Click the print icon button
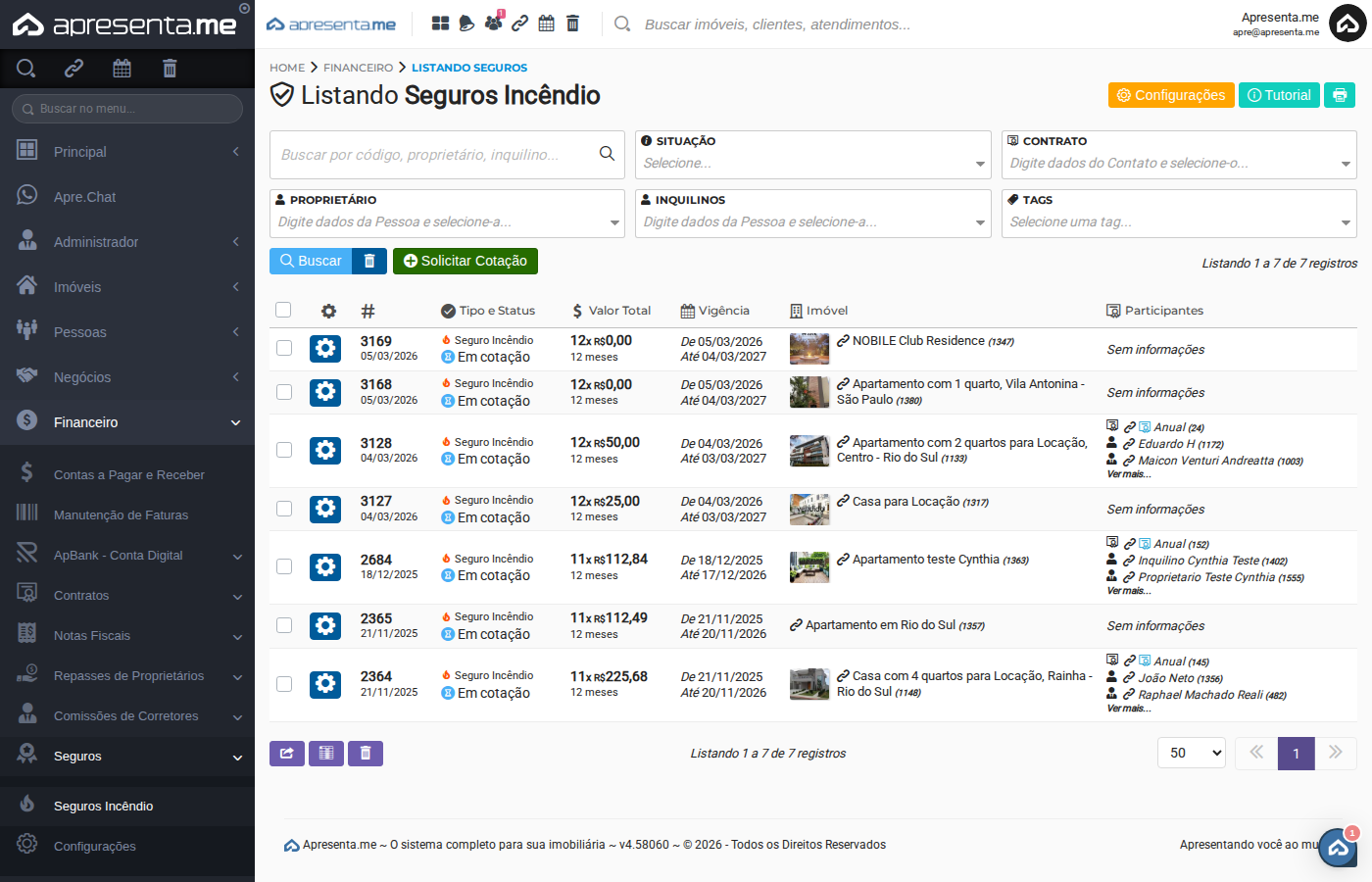The image size is (1372, 882). point(1339,95)
